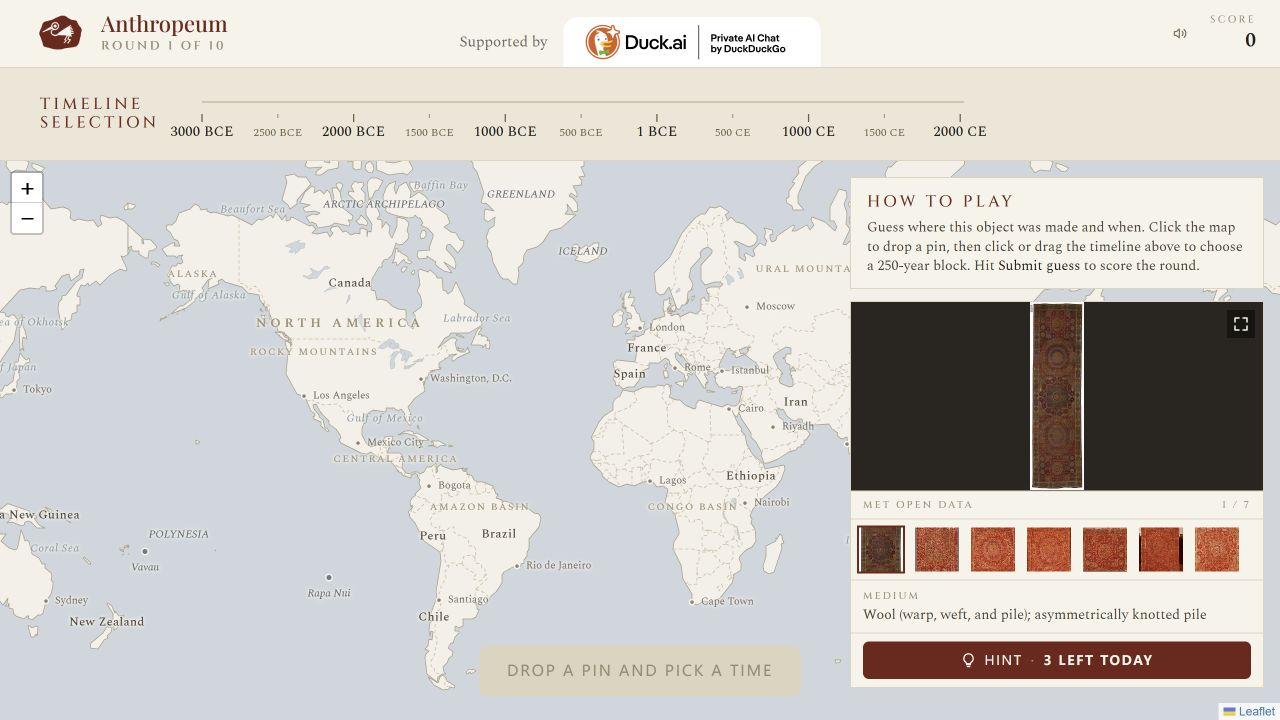1280x720 pixels.
Task: Pick 1000 CE on the timeline
Action: coord(808,131)
